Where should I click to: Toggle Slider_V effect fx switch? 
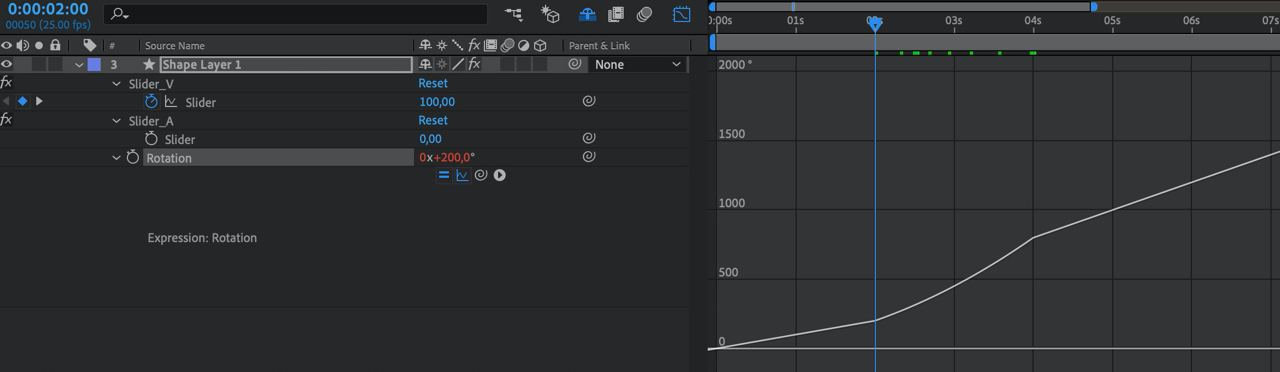click(x=6, y=83)
